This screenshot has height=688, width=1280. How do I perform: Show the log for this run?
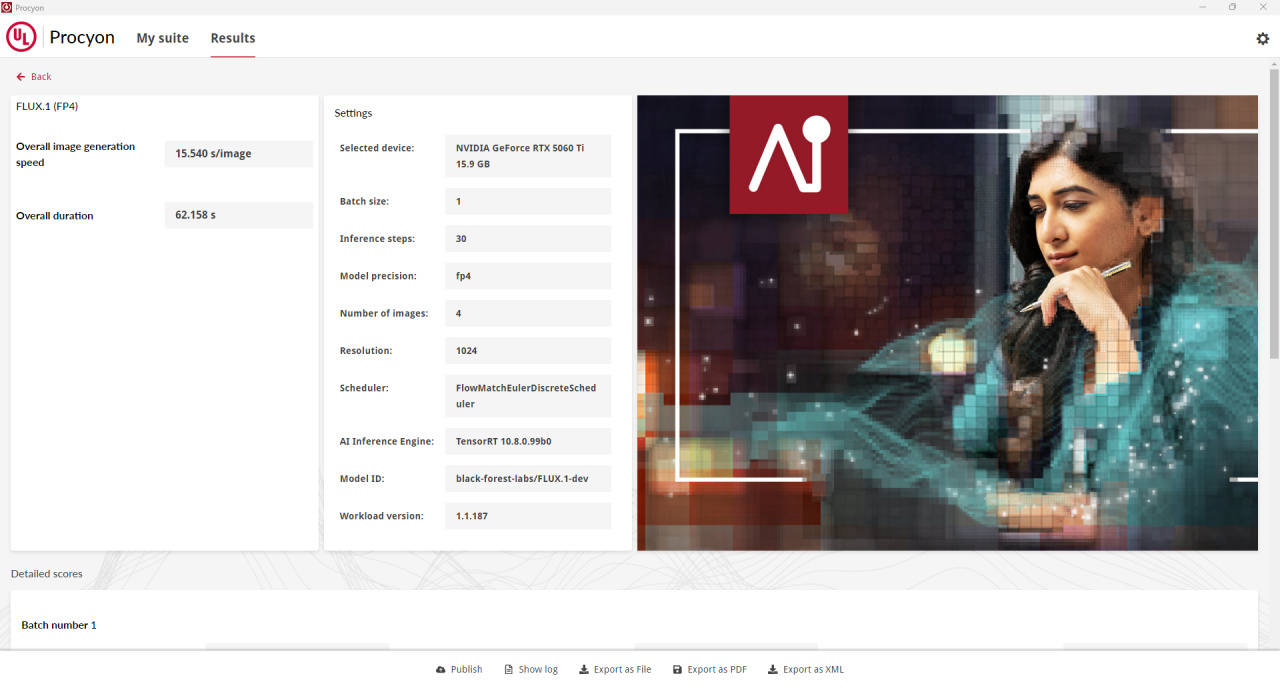pos(531,670)
